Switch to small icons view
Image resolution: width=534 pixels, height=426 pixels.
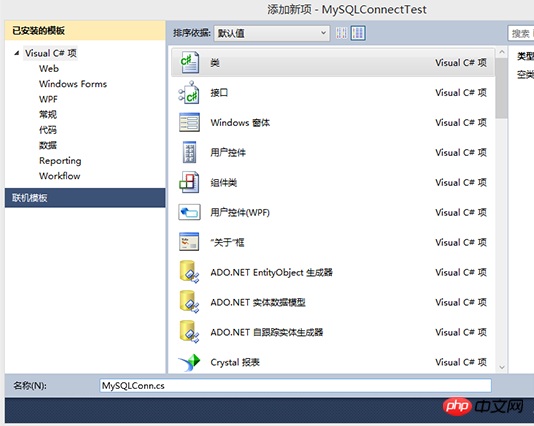coord(341,33)
